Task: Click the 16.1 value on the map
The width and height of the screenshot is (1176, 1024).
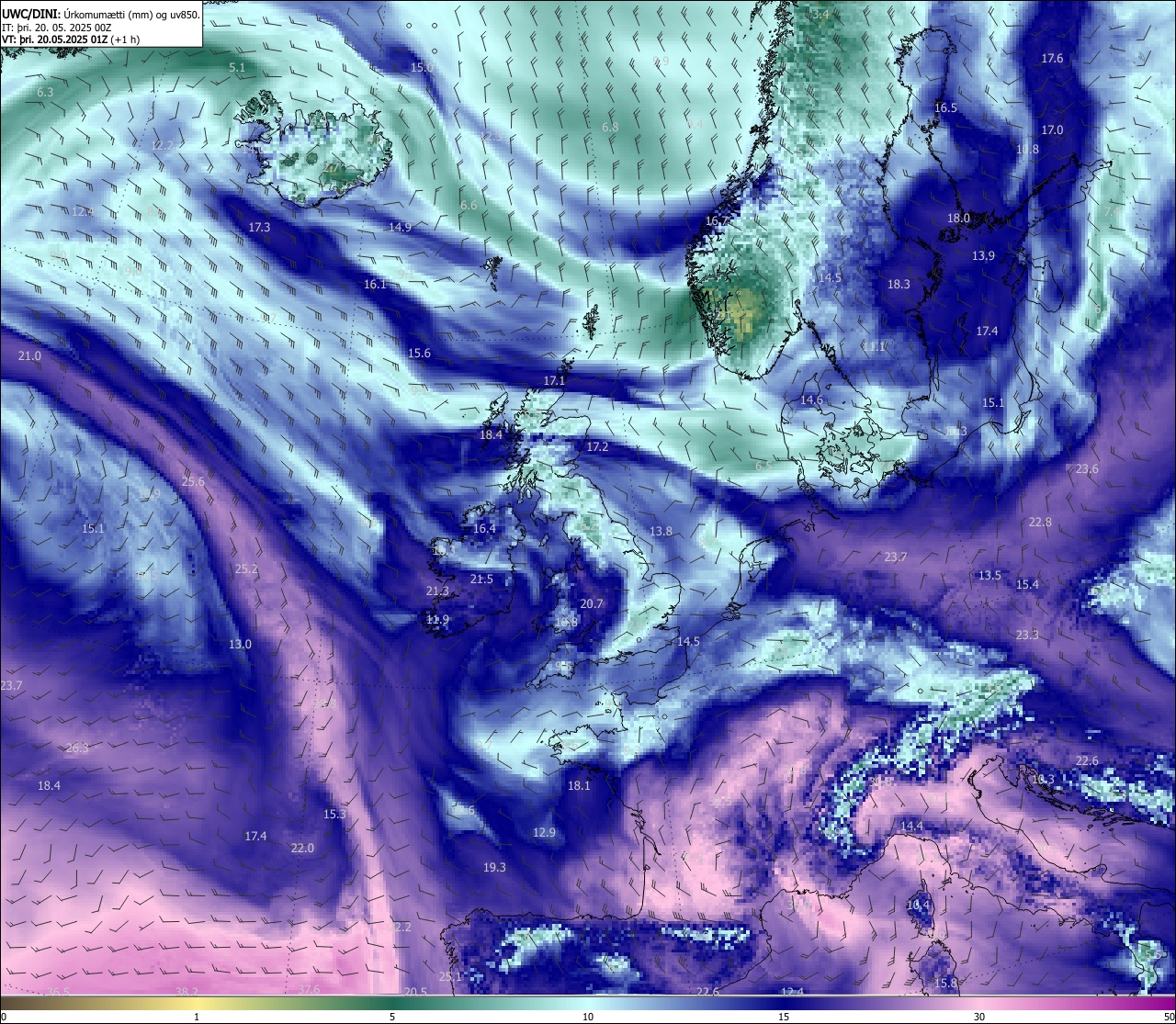Action: pos(375,285)
